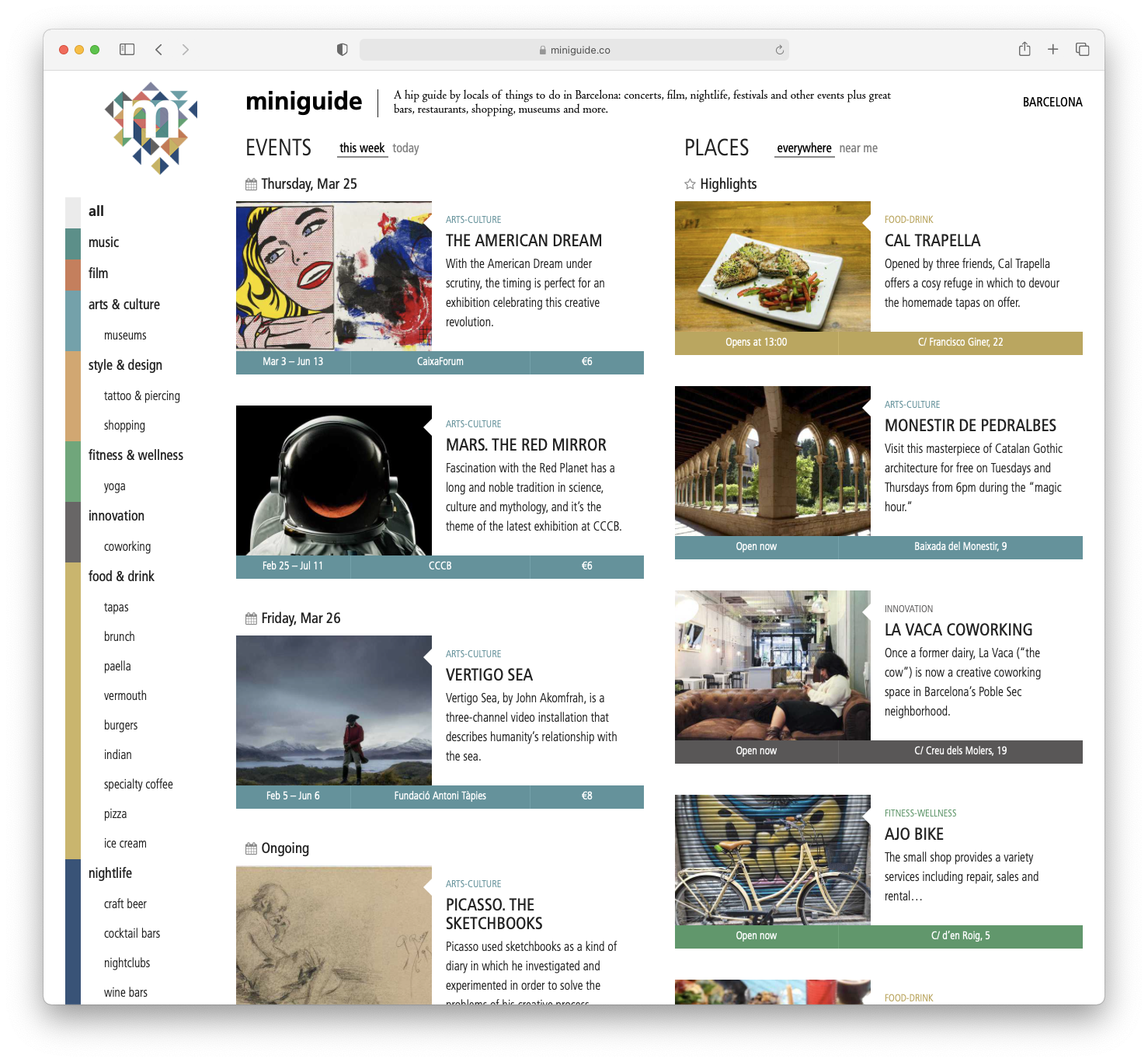
Task: Select the nightlife category in sidebar
Action: pyautogui.click(x=110, y=873)
